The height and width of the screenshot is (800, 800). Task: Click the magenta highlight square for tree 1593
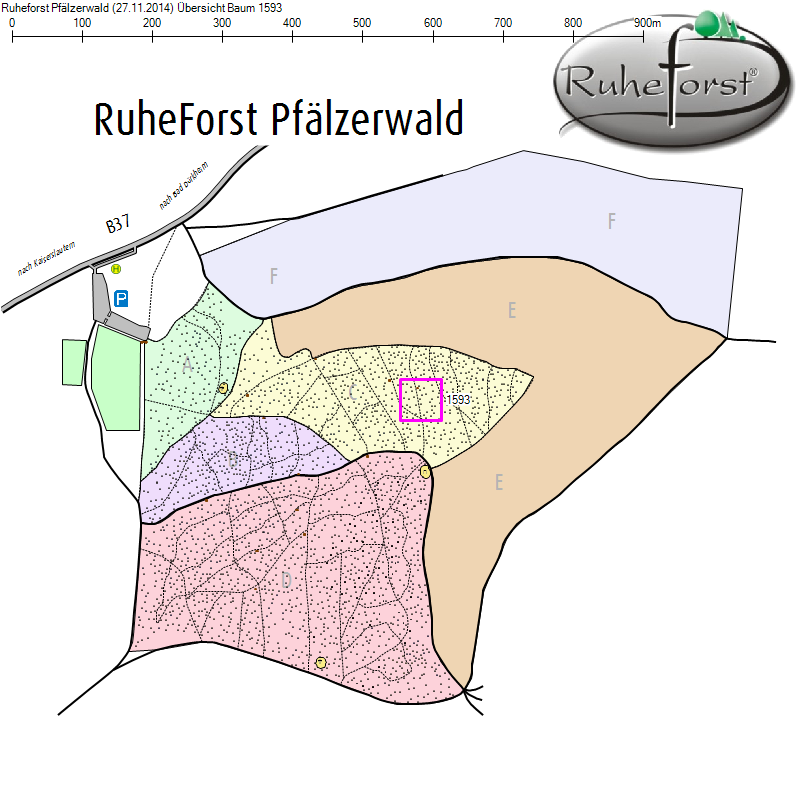tap(421, 400)
